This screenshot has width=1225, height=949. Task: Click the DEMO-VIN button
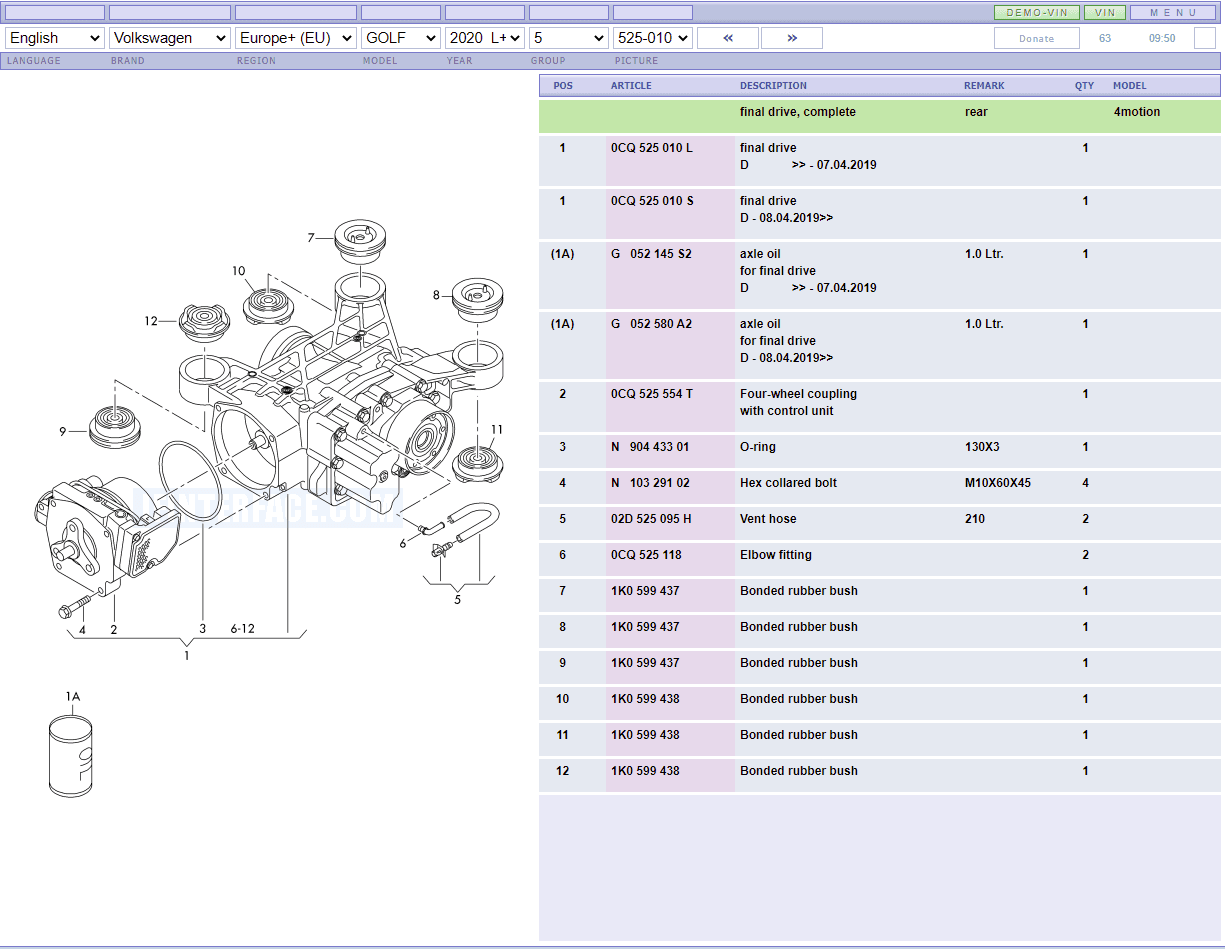pyautogui.click(x=1036, y=13)
